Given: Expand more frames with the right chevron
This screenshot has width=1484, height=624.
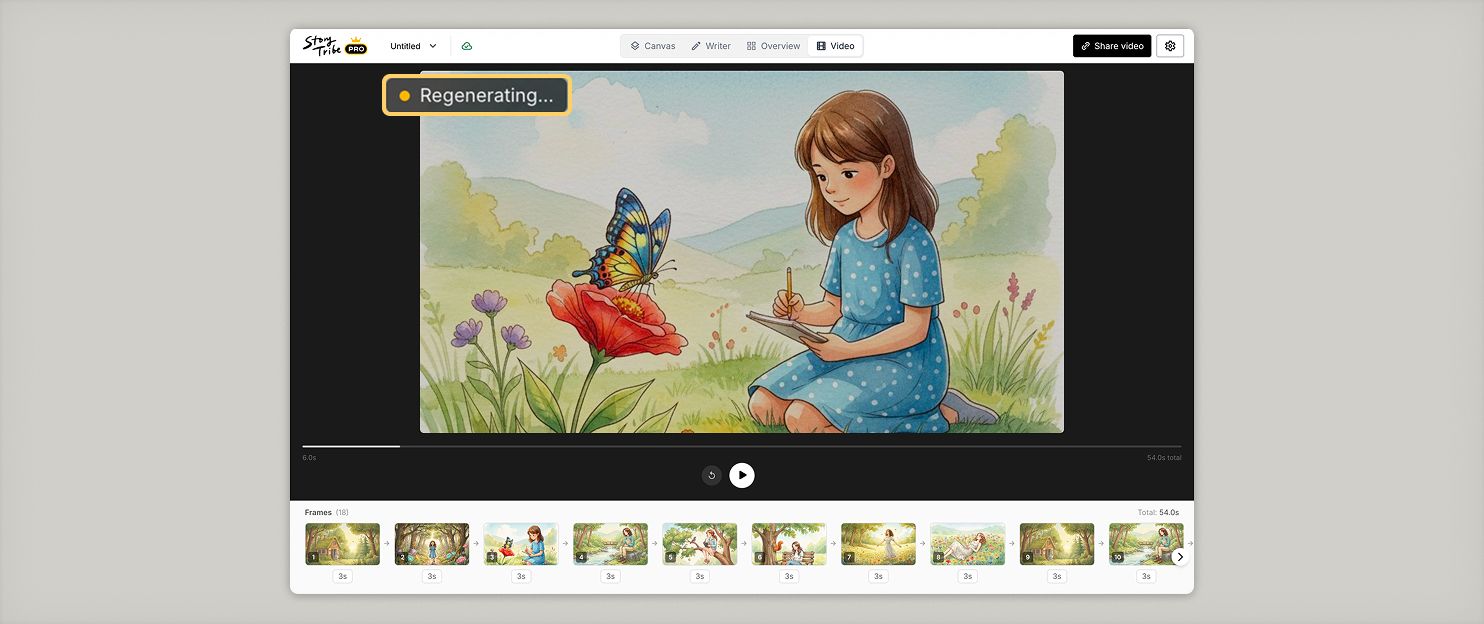Looking at the screenshot, I should click(1180, 556).
